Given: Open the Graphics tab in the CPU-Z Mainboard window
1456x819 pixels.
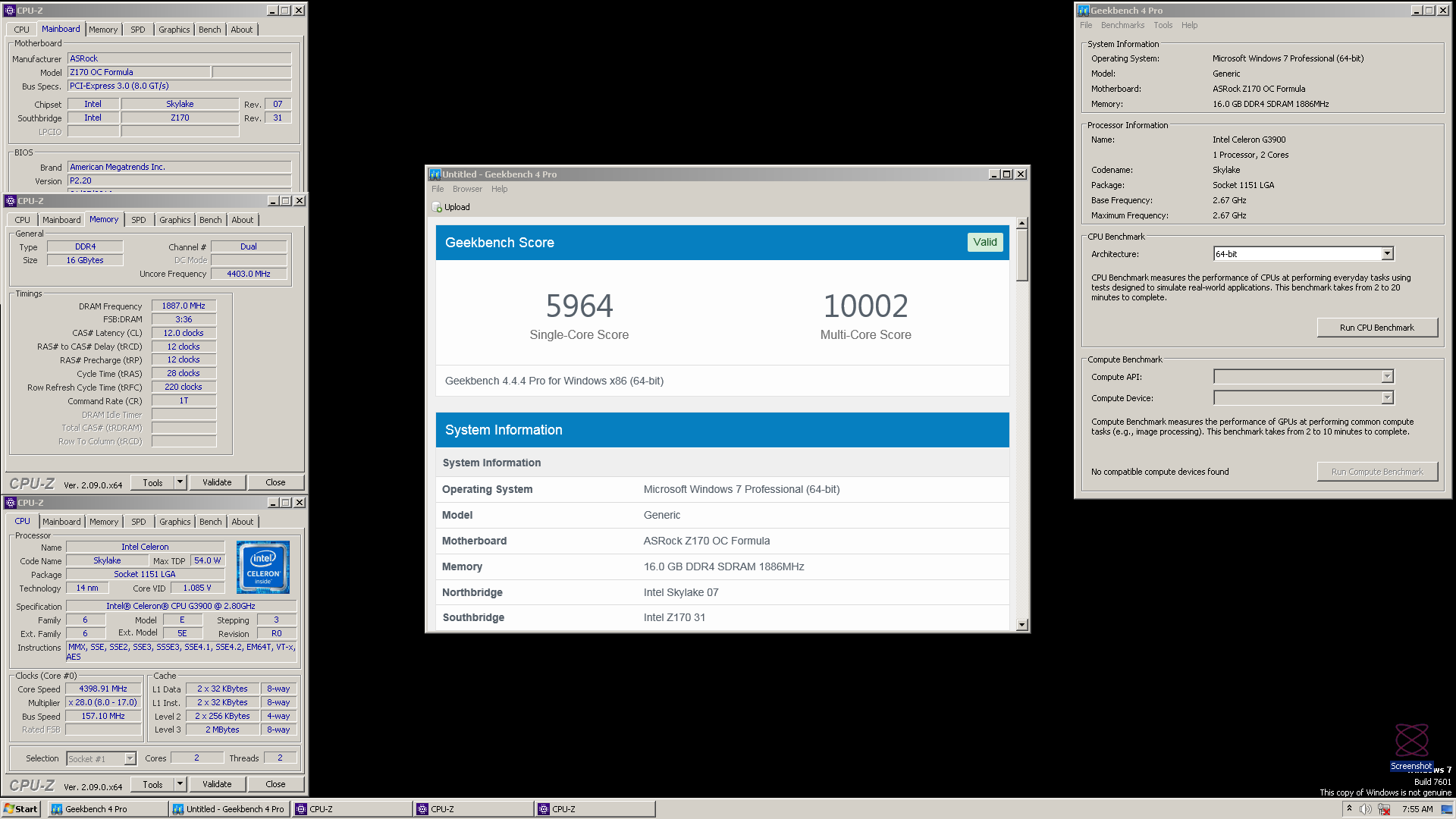Looking at the screenshot, I should pos(174,30).
